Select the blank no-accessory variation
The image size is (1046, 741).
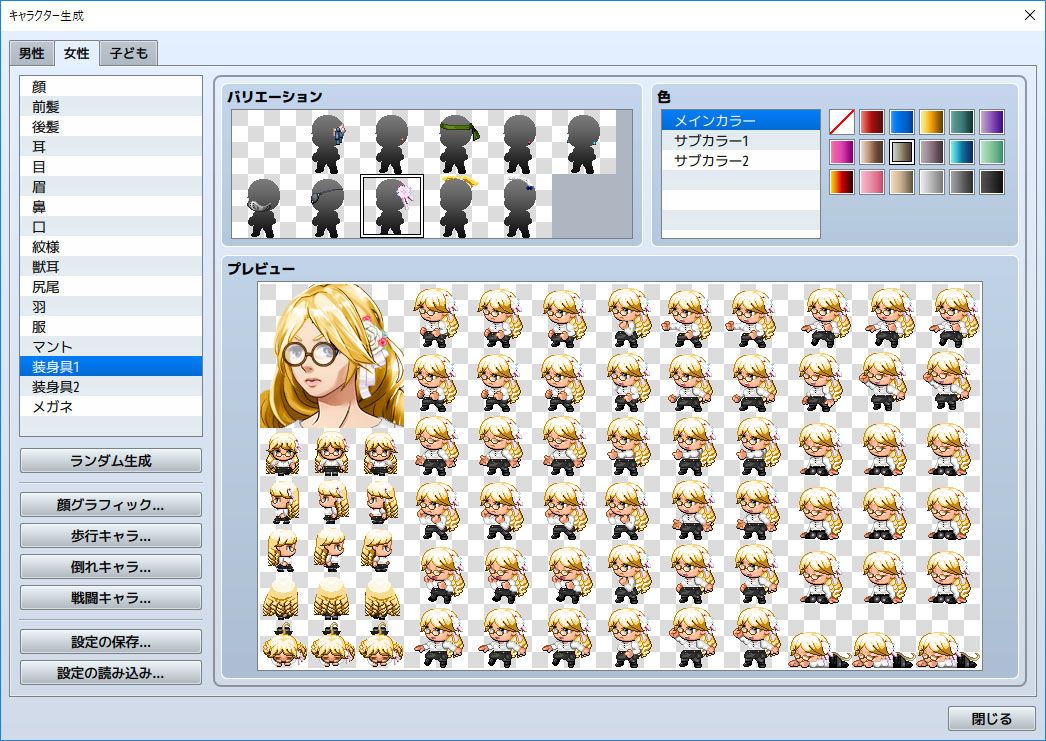point(264,140)
